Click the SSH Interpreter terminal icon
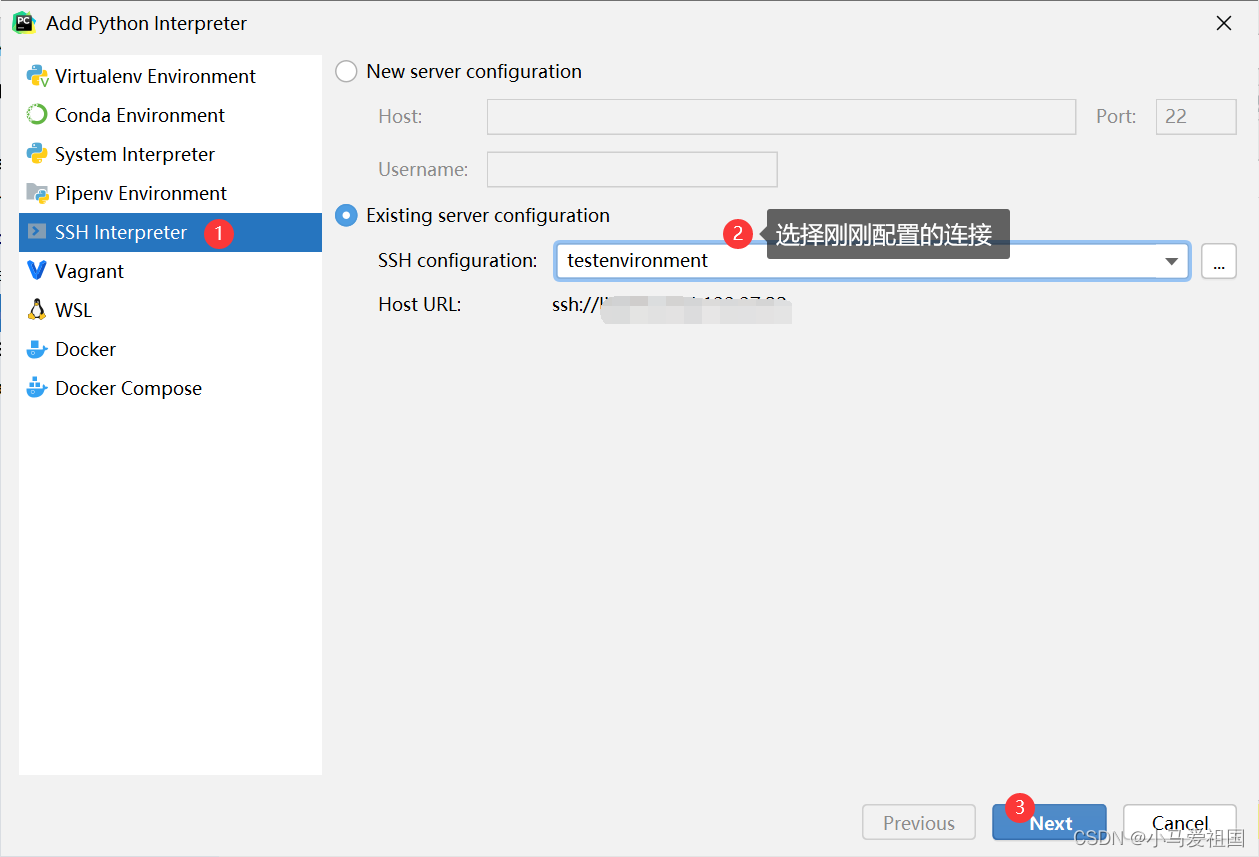The height and width of the screenshot is (857, 1259). pyautogui.click(x=37, y=232)
